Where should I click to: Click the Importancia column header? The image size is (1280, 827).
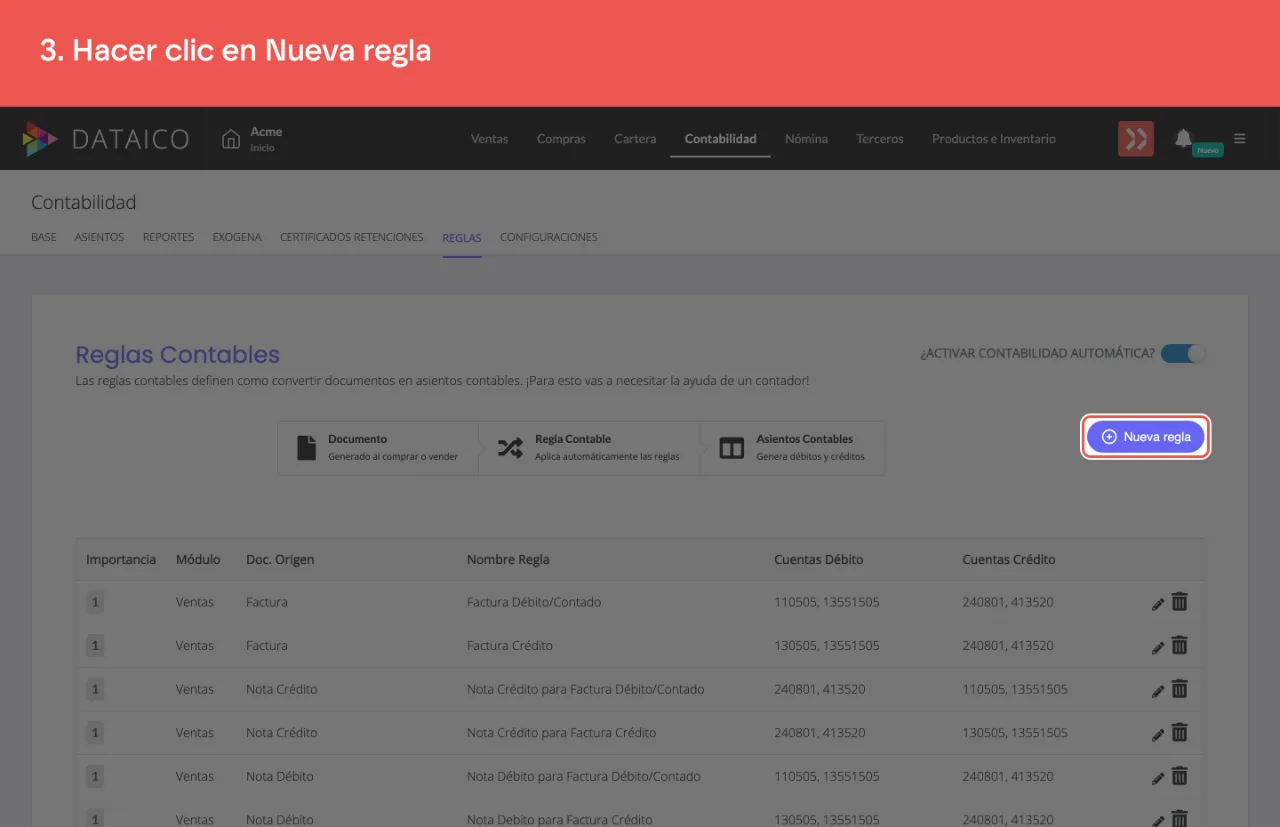[121, 560]
